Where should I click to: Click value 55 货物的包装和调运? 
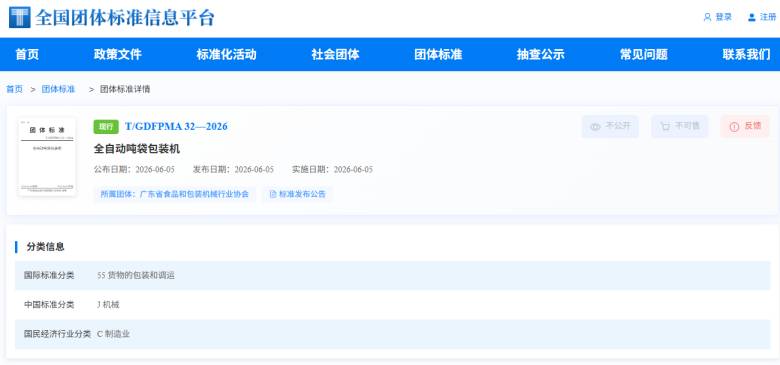136,275
